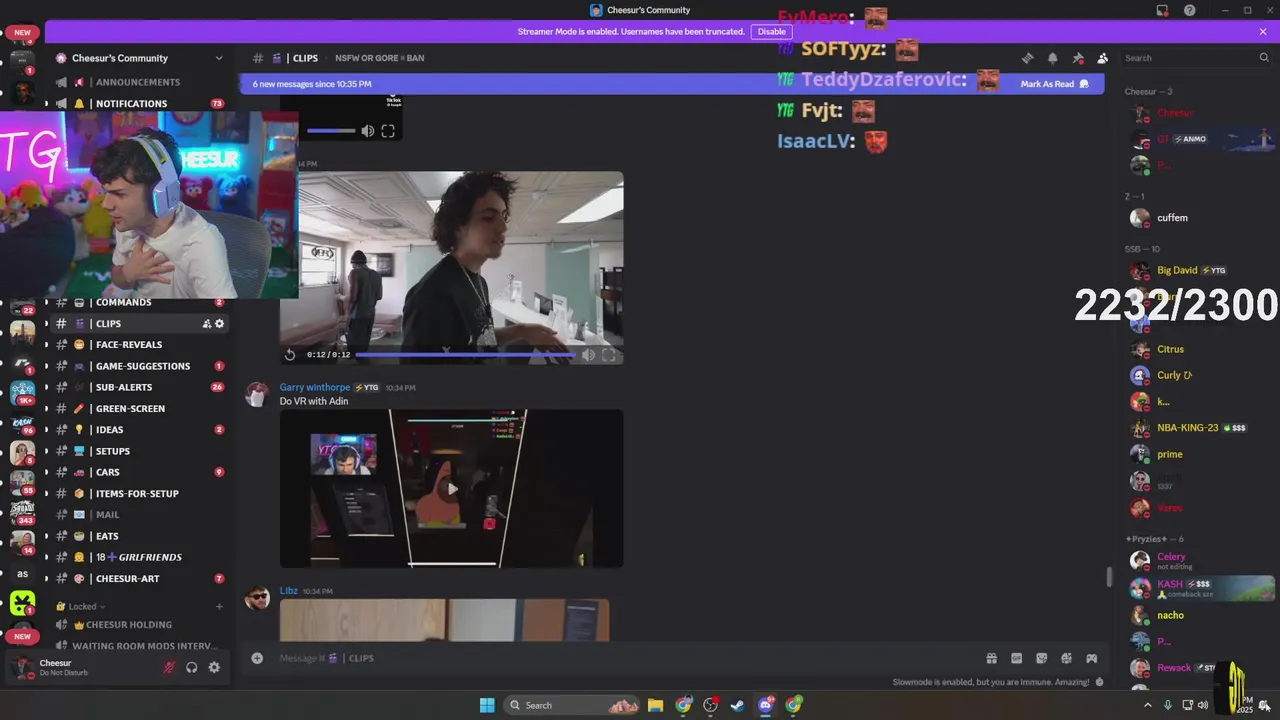The height and width of the screenshot is (720, 1280).
Task: Open the edit channel gear on CLIPS
Action: click(x=220, y=324)
